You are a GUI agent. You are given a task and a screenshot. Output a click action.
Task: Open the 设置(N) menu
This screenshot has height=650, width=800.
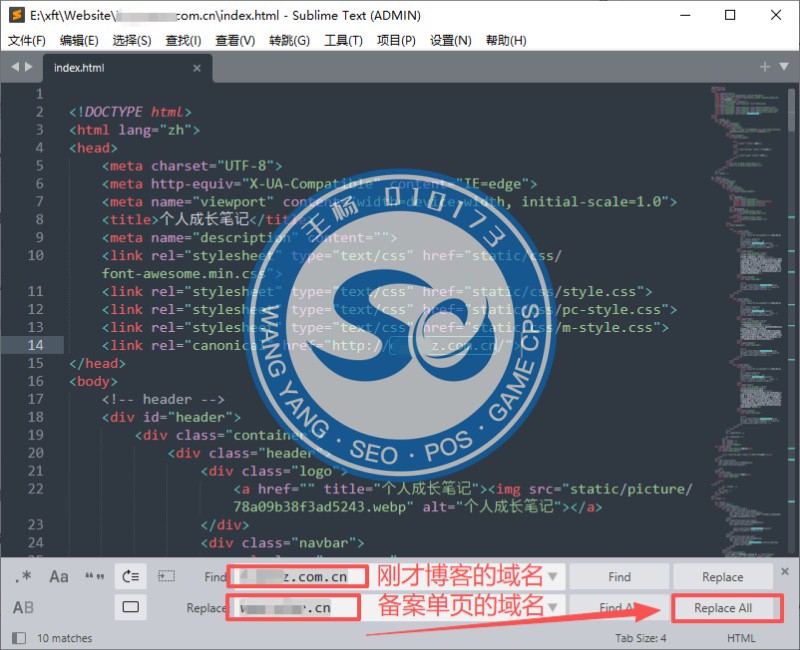coord(450,40)
